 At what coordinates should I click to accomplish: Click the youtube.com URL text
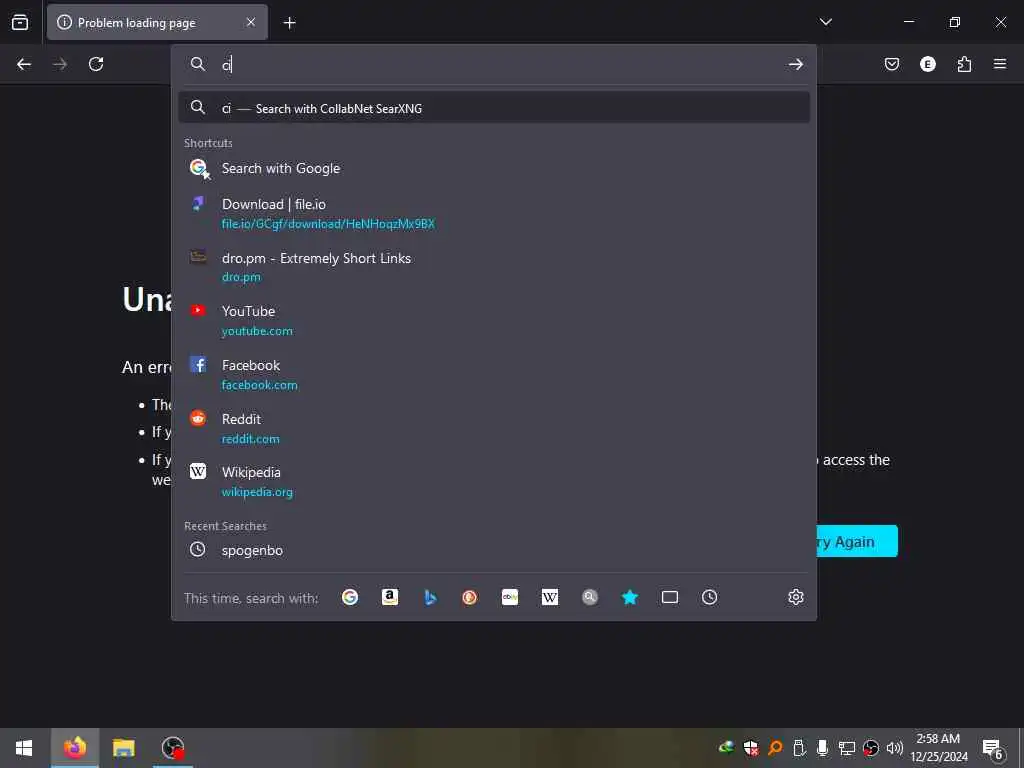pos(257,331)
